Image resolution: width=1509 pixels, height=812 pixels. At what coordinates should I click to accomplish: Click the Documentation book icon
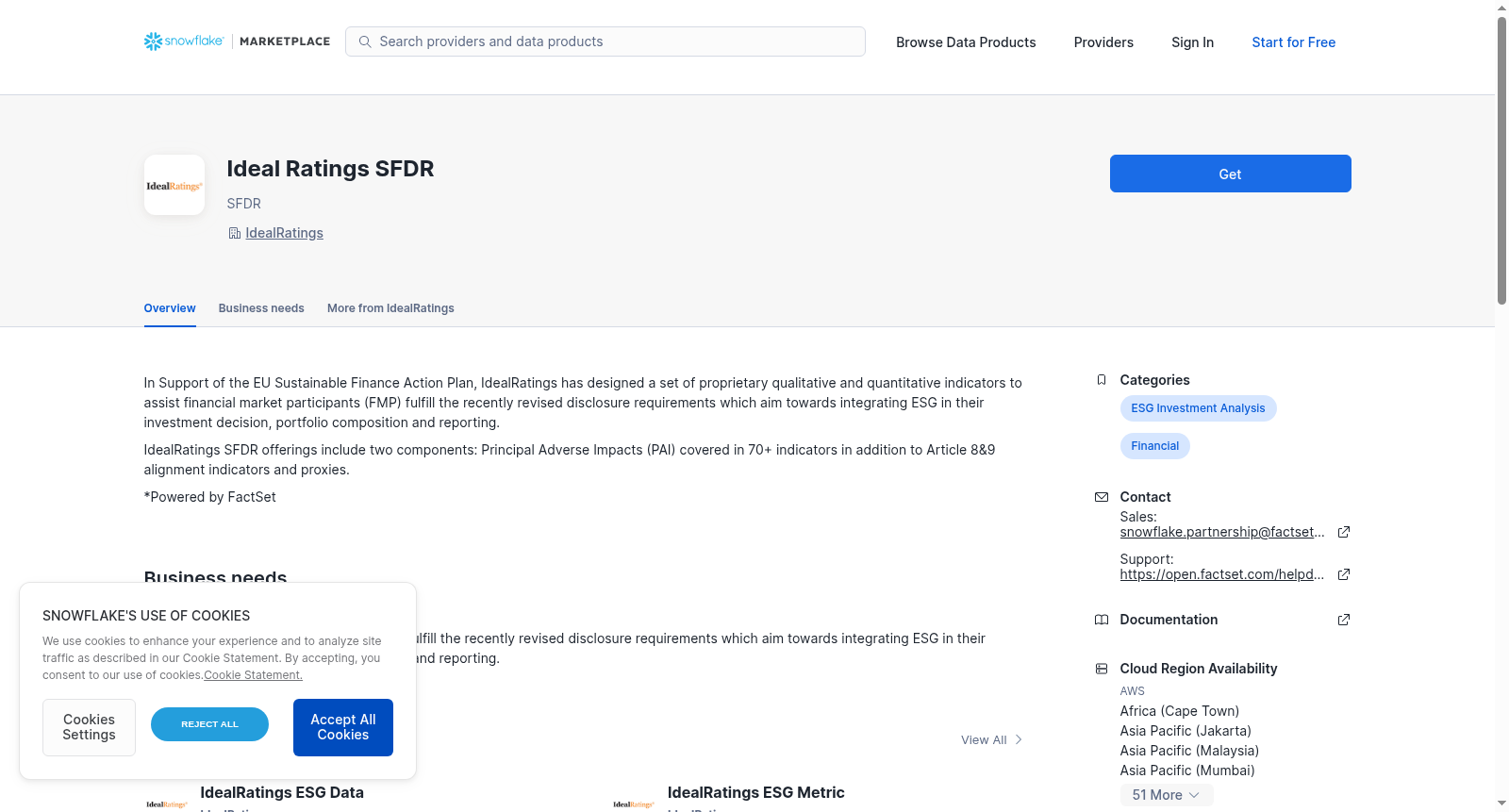coord(1102,620)
